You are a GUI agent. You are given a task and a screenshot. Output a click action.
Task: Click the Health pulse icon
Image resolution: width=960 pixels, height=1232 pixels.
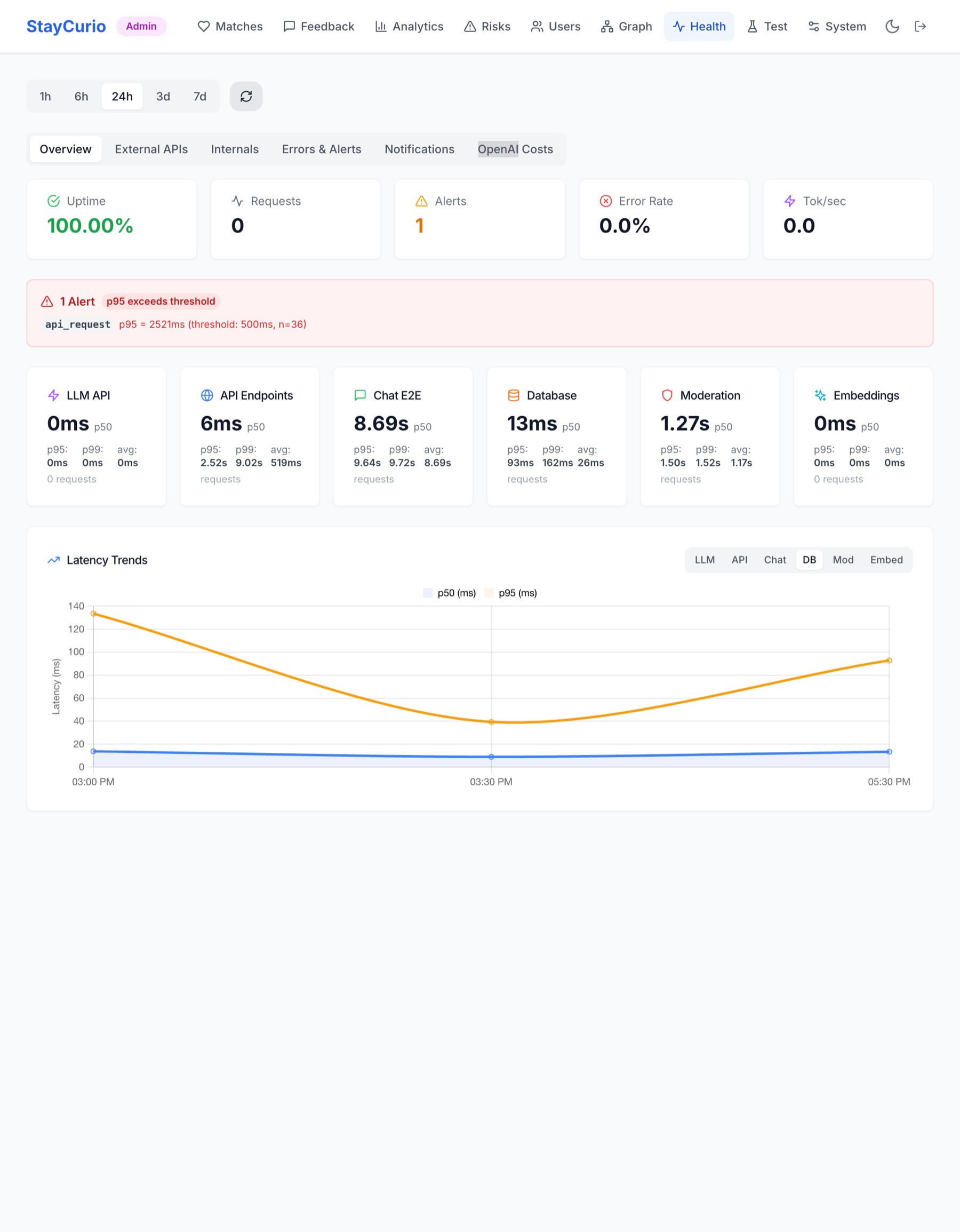pyautogui.click(x=678, y=27)
